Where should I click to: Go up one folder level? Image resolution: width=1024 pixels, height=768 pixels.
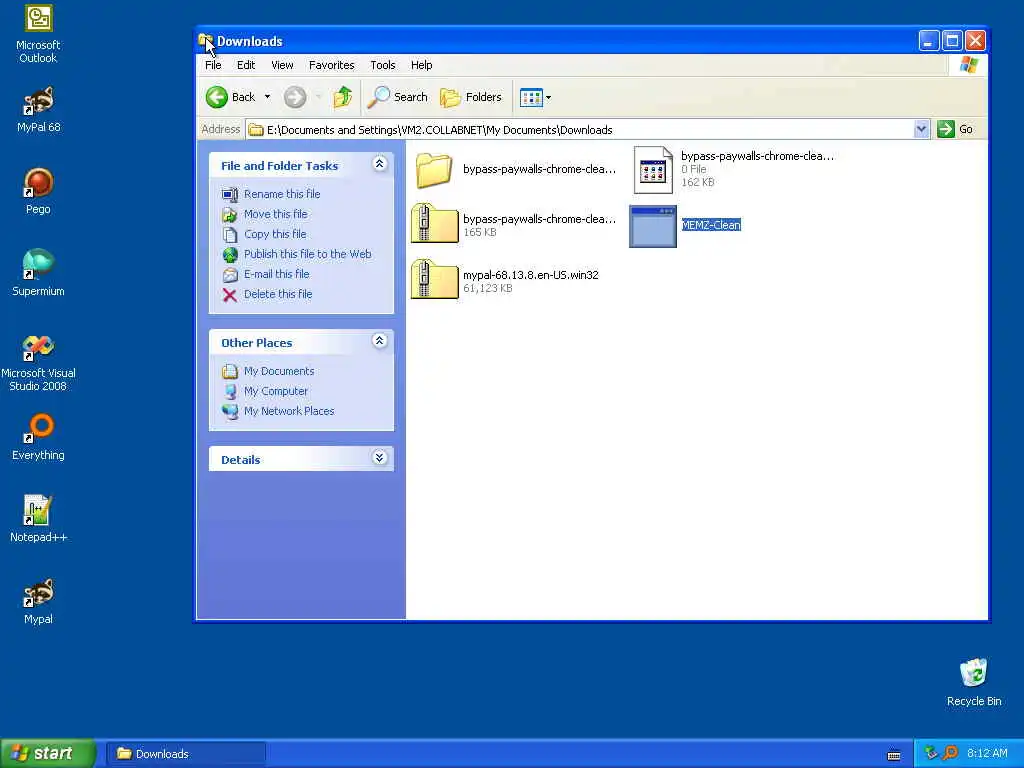(343, 97)
